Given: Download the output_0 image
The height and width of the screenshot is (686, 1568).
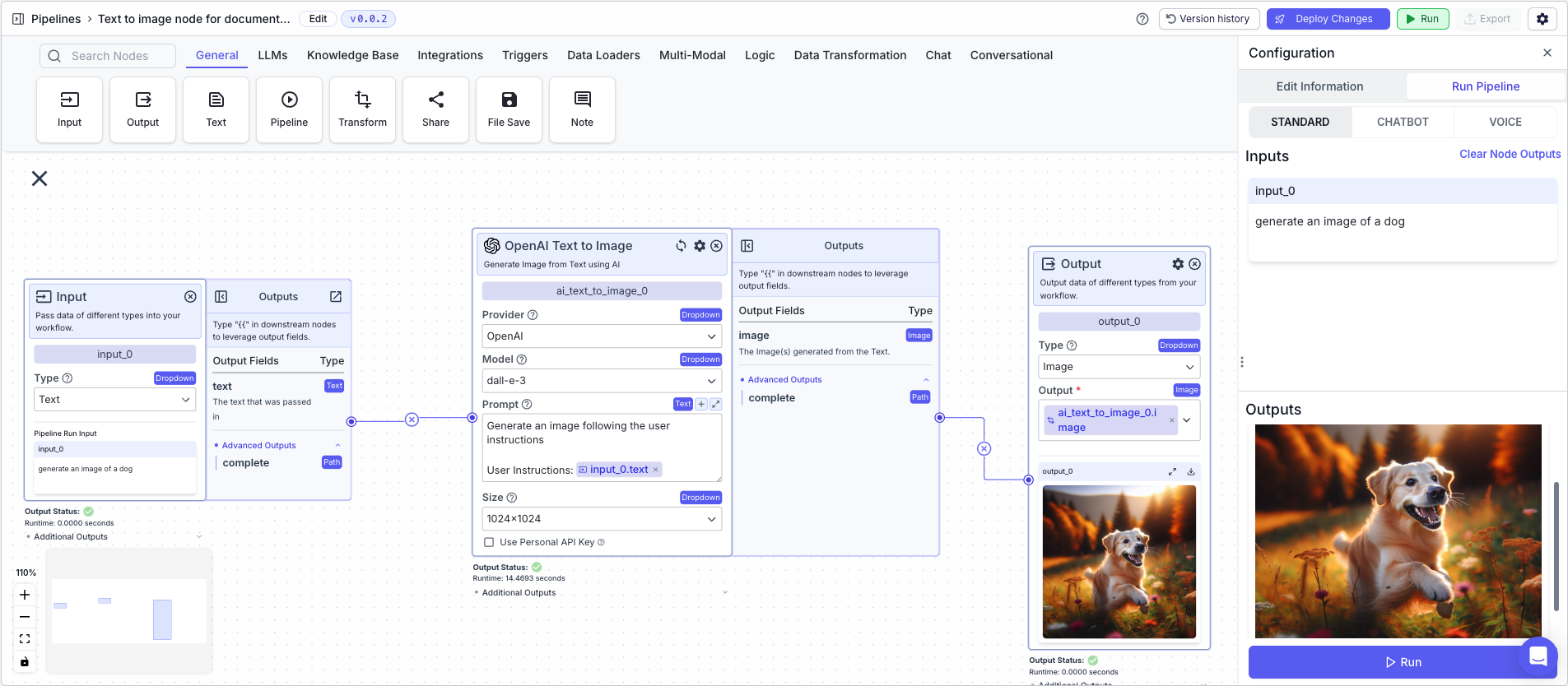Looking at the screenshot, I should [x=1191, y=472].
